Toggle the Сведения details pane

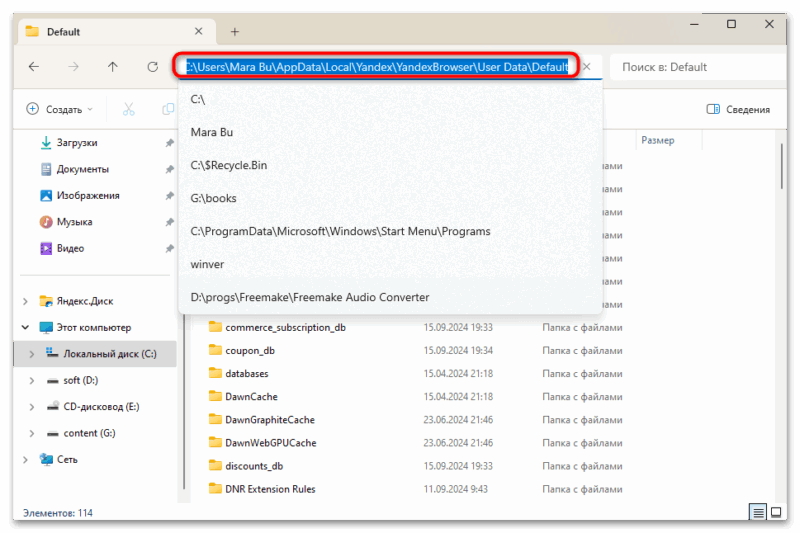pos(738,109)
